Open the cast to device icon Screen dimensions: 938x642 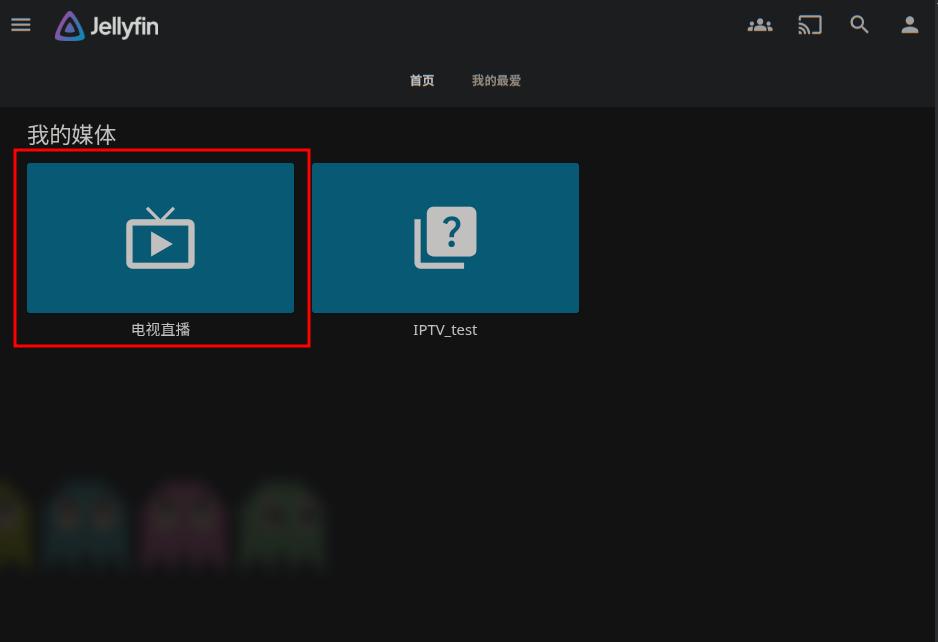(810, 25)
